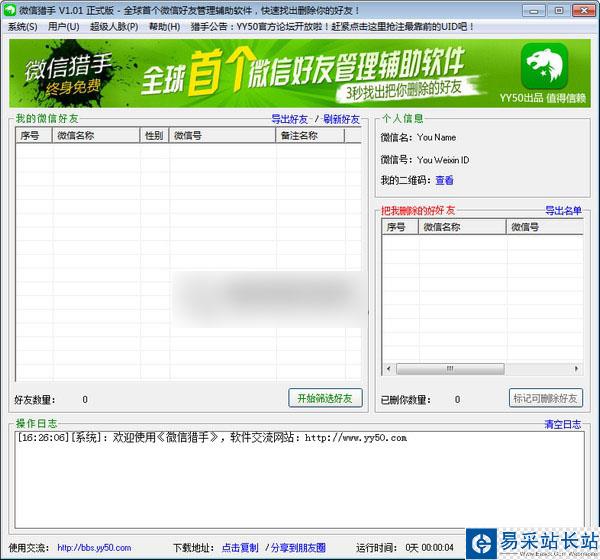
Task: Click the horizontal scrollbar right arrow
Action: click(x=577, y=369)
